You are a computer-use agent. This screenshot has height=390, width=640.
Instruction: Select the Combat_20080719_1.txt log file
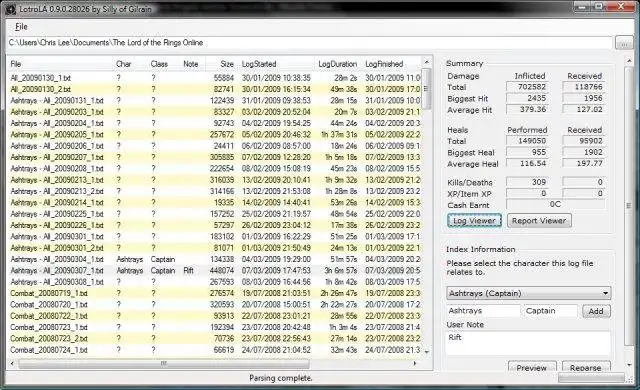pos(214,293)
